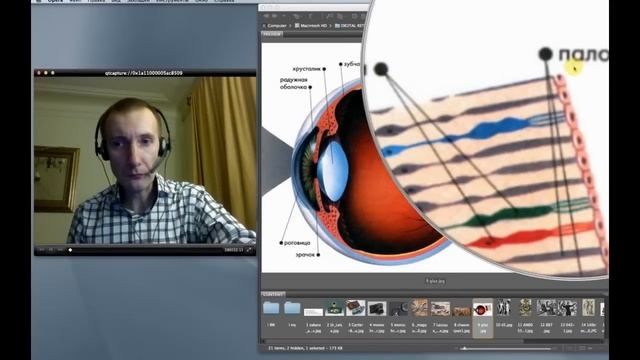
Task: Go forward using Bridge toolbar forward arrow
Action: pyautogui.click(x=275, y=16)
